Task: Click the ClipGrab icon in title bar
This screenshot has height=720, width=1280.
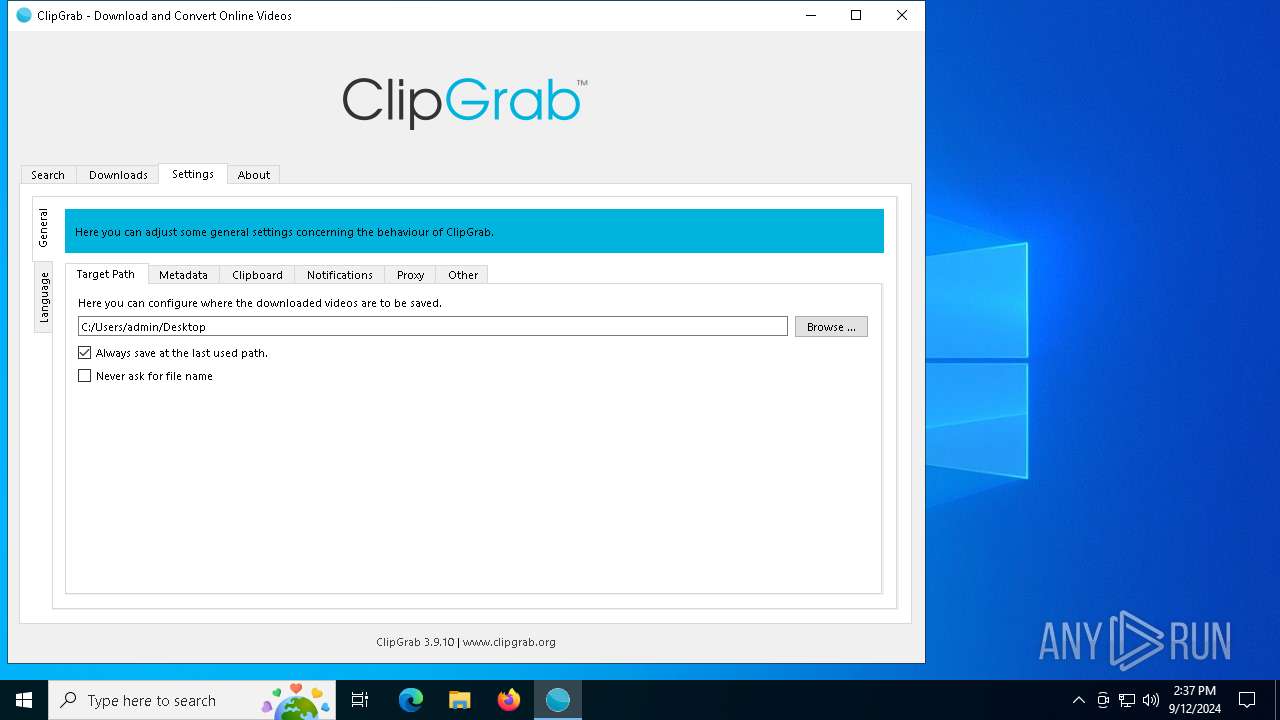Action: point(24,15)
